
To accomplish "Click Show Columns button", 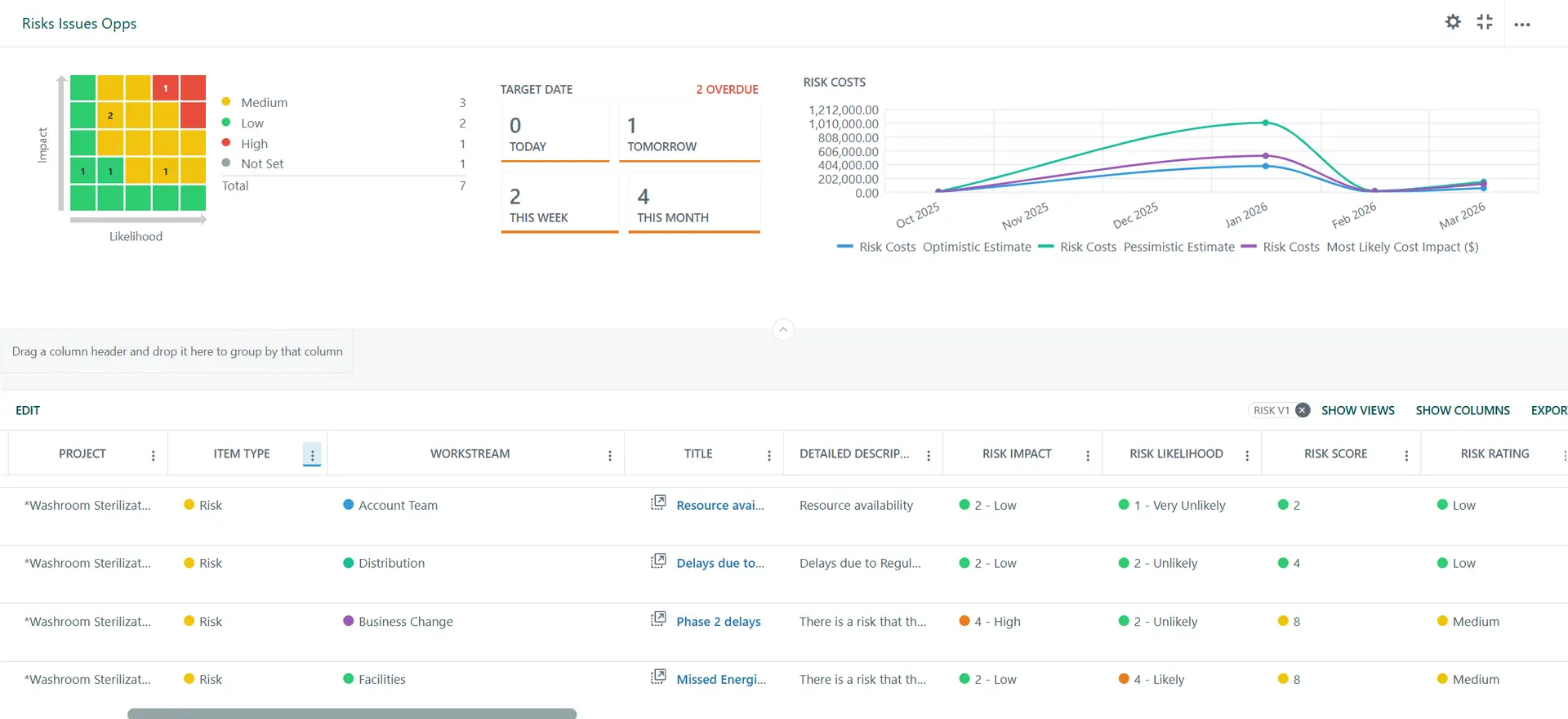I will pyautogui.click(x=1462, y=410).
